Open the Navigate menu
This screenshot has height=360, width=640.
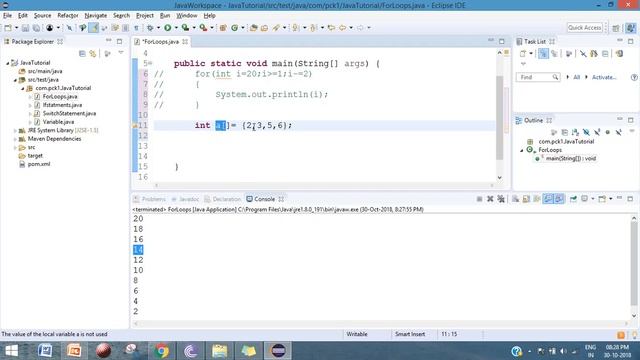point(96,16)
